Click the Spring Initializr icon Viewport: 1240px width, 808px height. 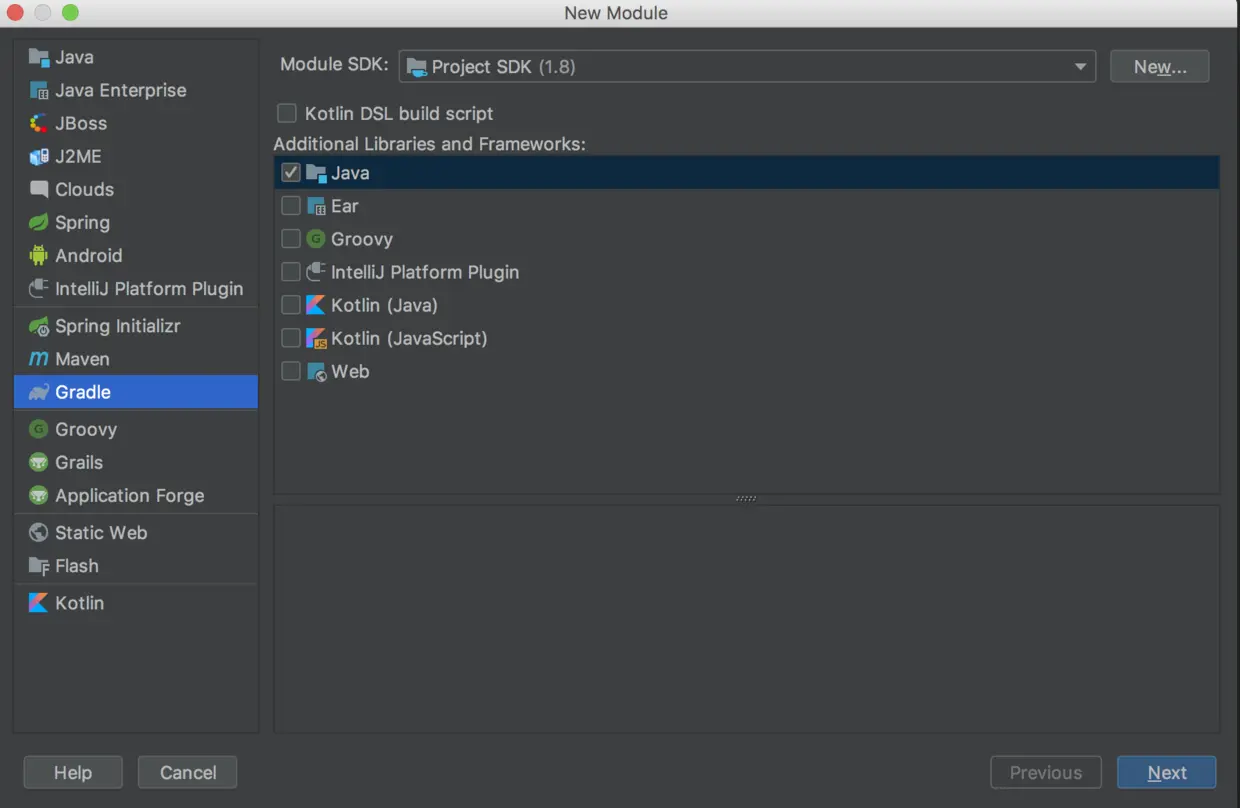[x=39, y=326]
